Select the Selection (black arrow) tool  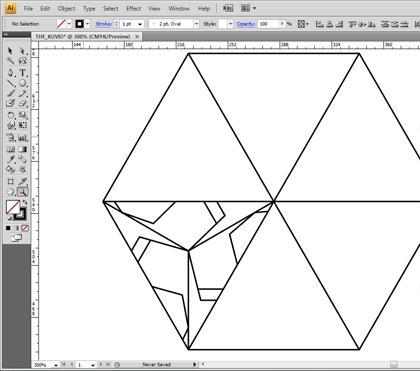pos(10,51)
